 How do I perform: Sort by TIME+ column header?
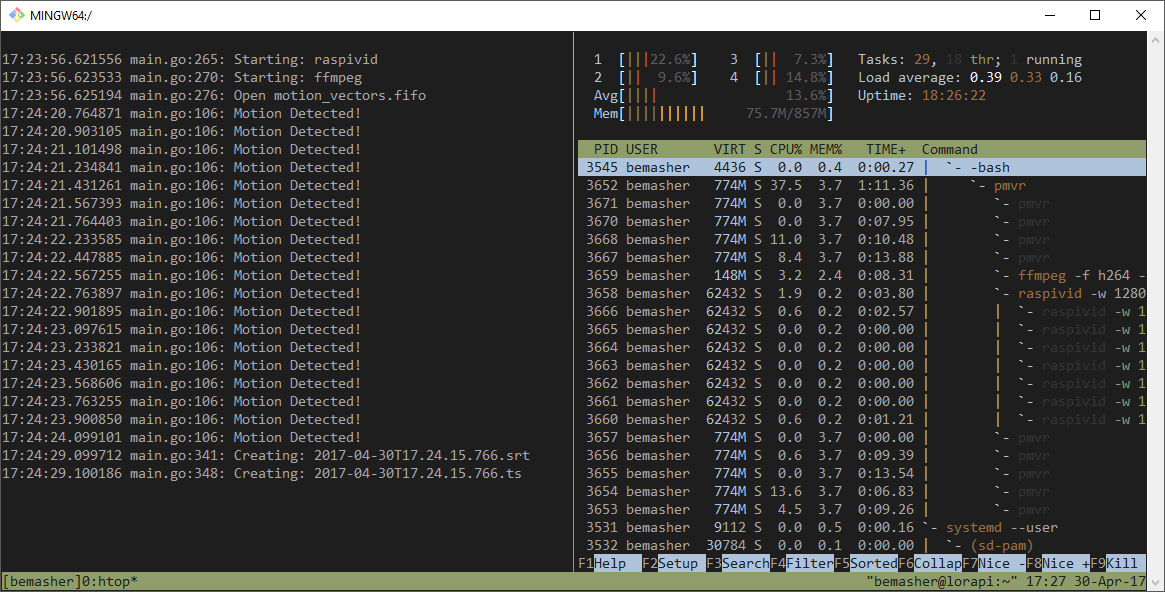pyautogui.click(x=886, y=149)
